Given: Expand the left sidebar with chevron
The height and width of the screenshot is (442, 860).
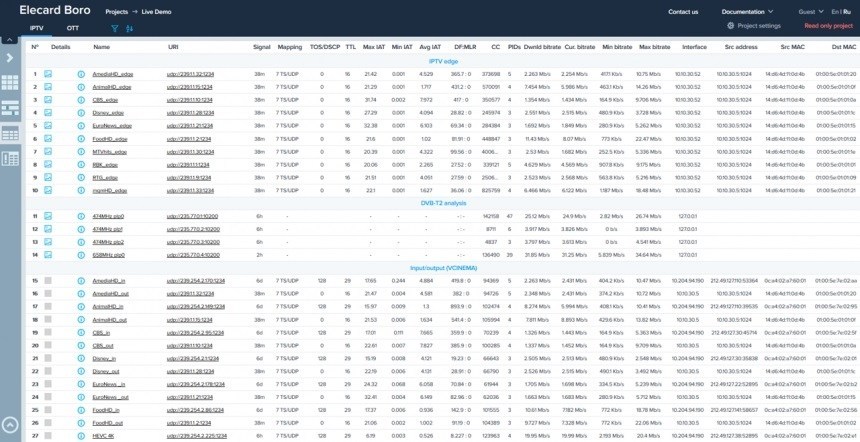Looking at the screenshot, I should tap(10, 58).
